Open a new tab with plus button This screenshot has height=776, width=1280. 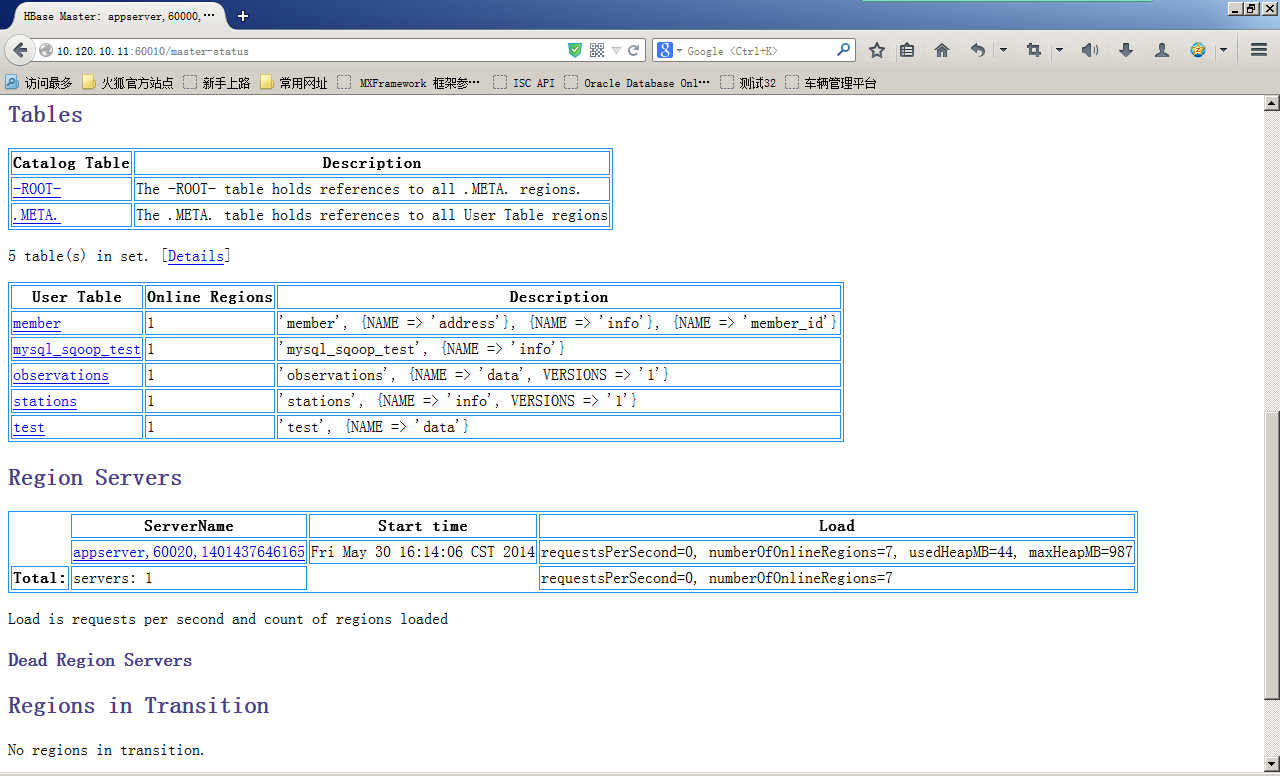(243, 16)
